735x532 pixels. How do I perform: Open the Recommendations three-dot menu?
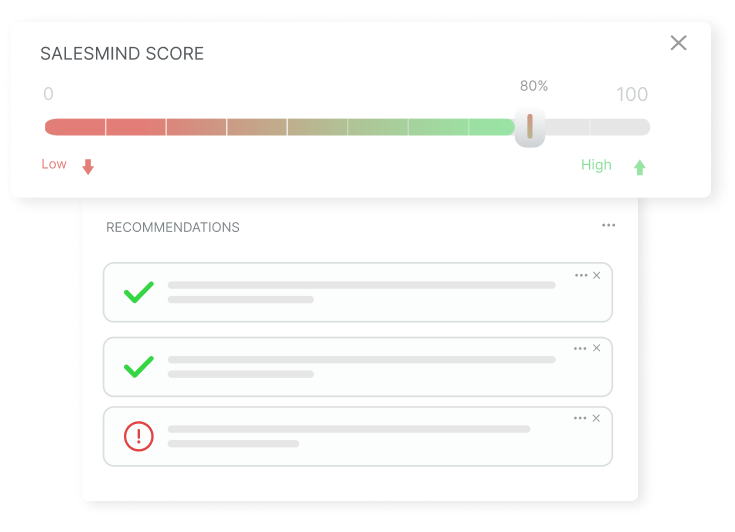coord(608,225)
